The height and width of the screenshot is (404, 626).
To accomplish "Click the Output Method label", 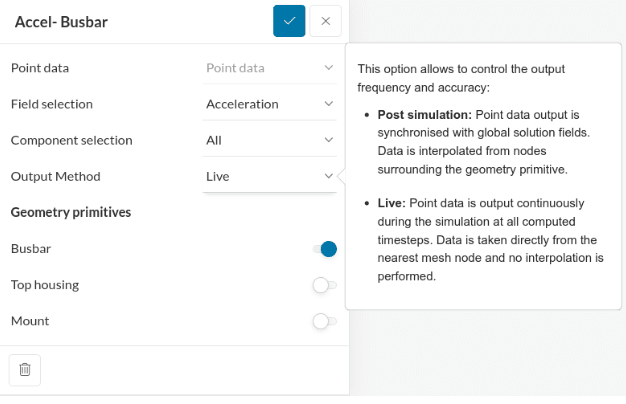I will (56, 176).
